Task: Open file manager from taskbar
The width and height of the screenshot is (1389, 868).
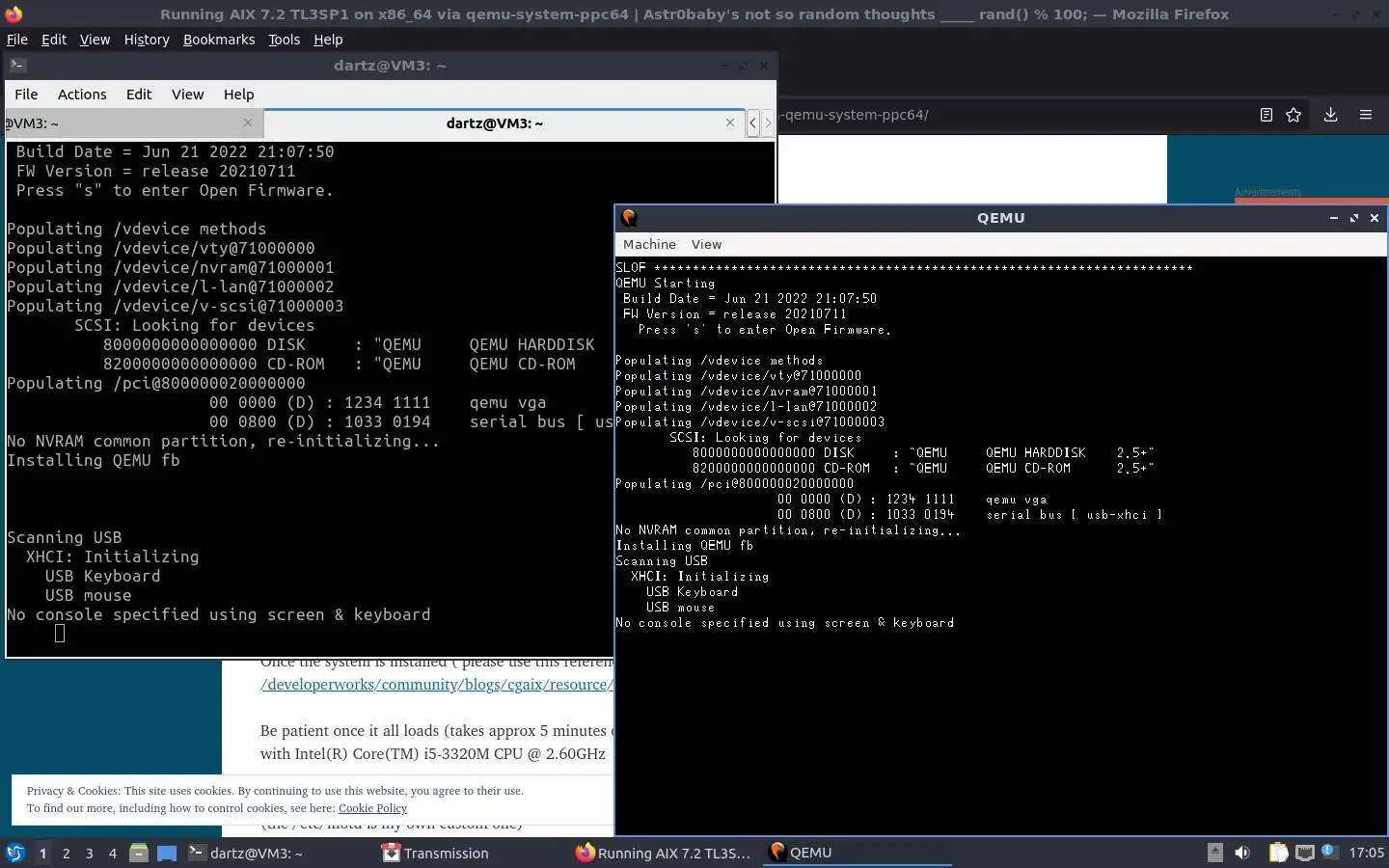Action: pos(139,853)
